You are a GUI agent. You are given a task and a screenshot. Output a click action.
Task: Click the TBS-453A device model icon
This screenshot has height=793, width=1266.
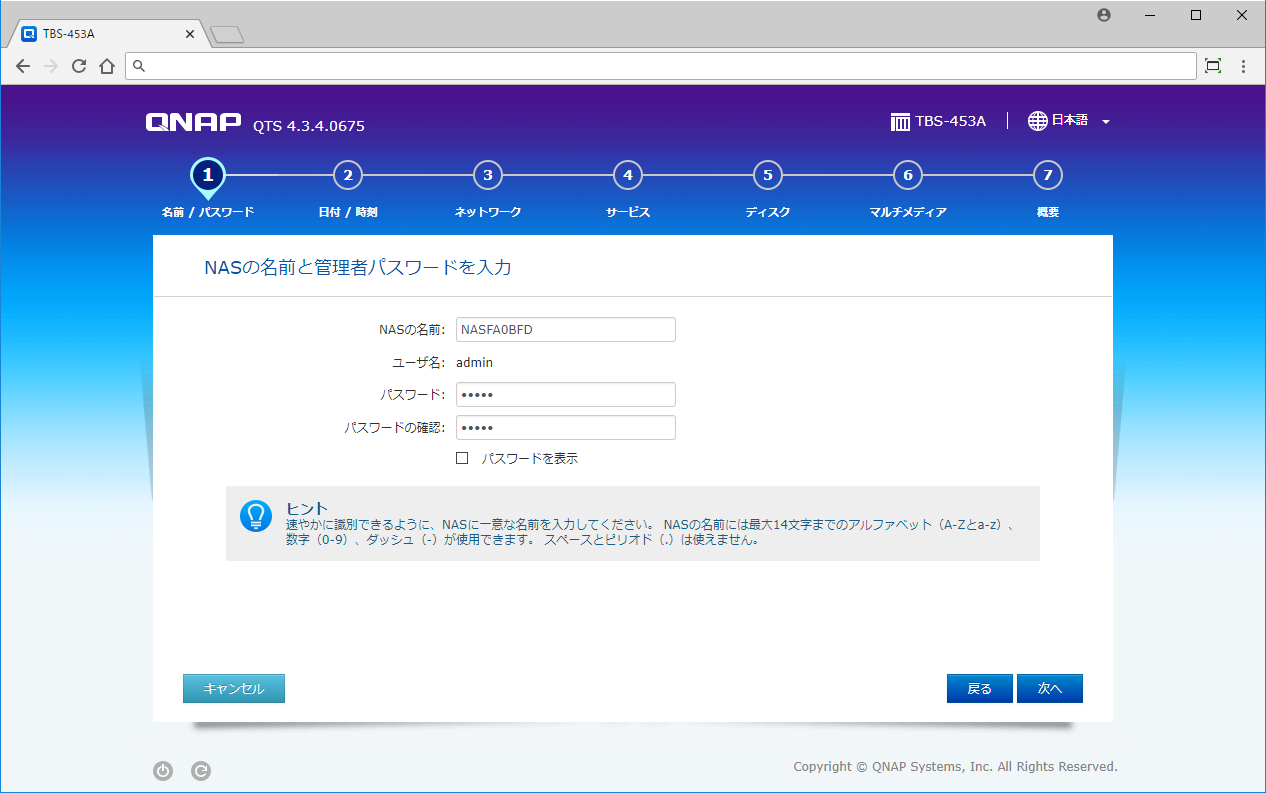900,122
